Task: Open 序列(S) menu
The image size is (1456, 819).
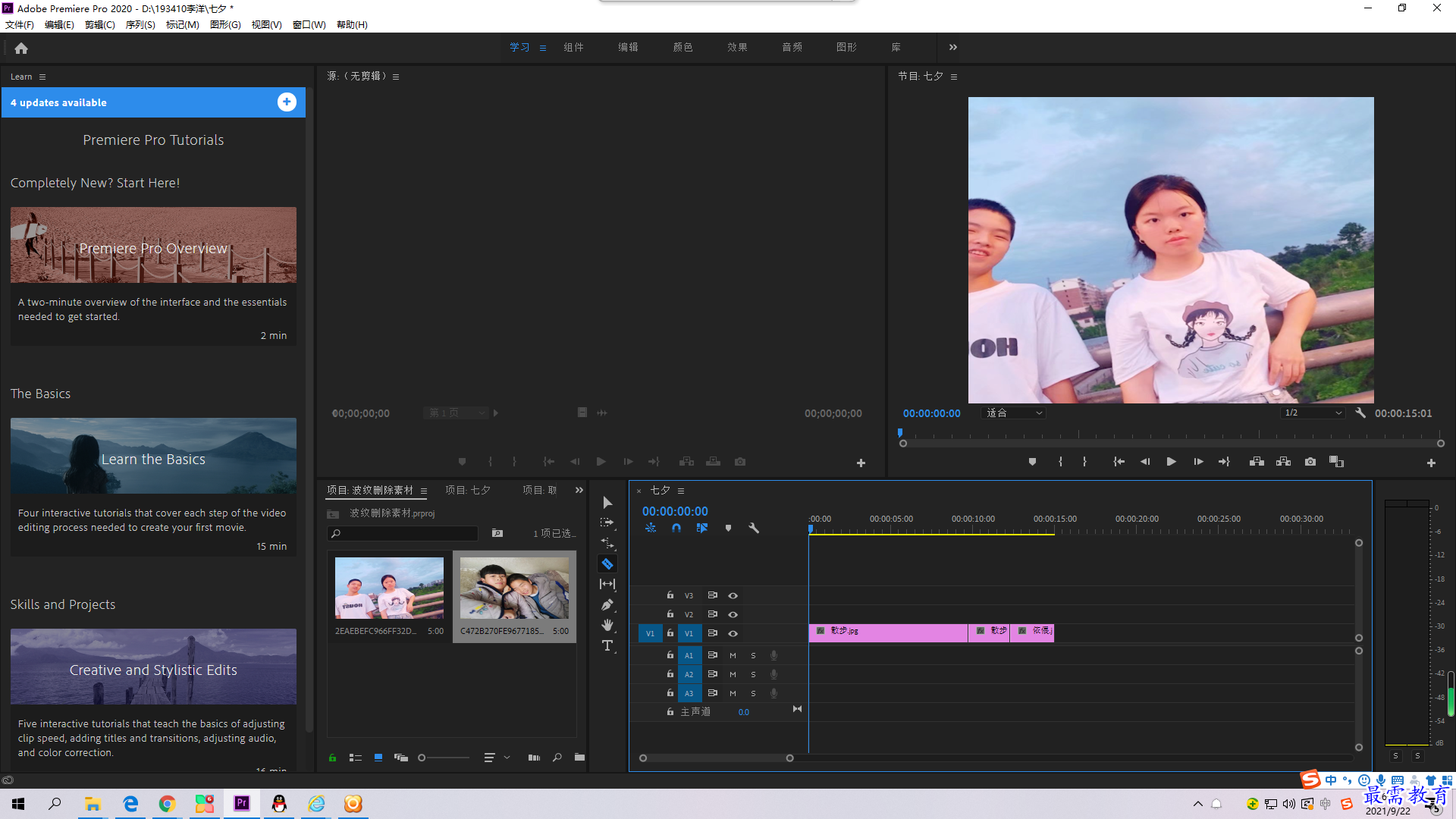Action: tap(140, 25)
